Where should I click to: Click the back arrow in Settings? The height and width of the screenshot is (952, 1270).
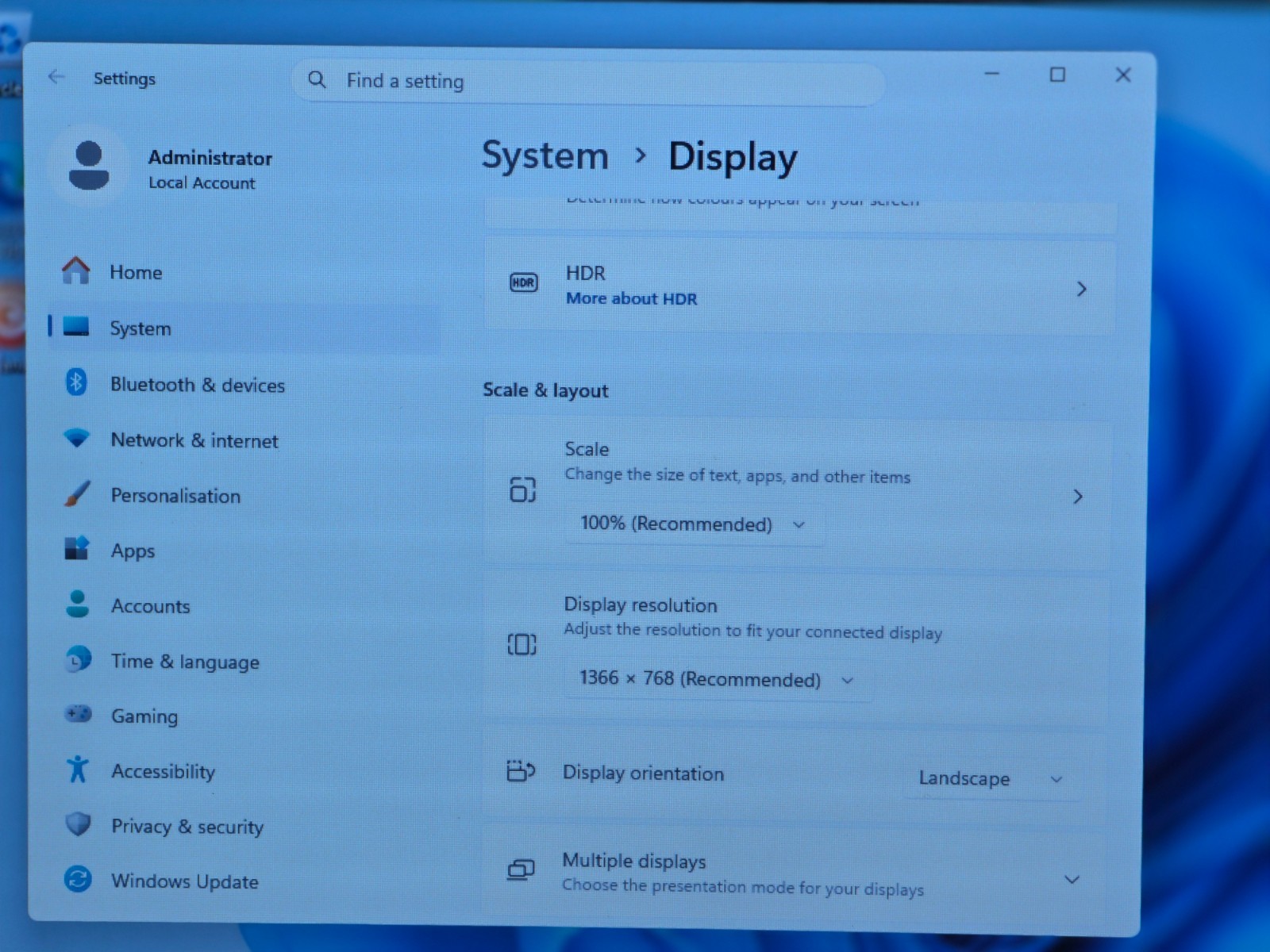[x=56, y=77]
